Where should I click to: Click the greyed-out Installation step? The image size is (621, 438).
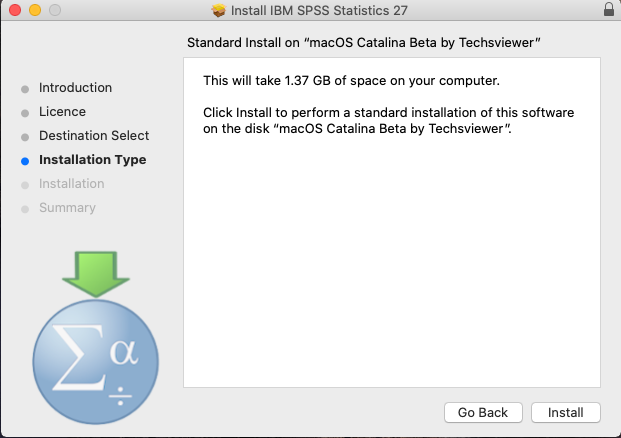(71, 184)
